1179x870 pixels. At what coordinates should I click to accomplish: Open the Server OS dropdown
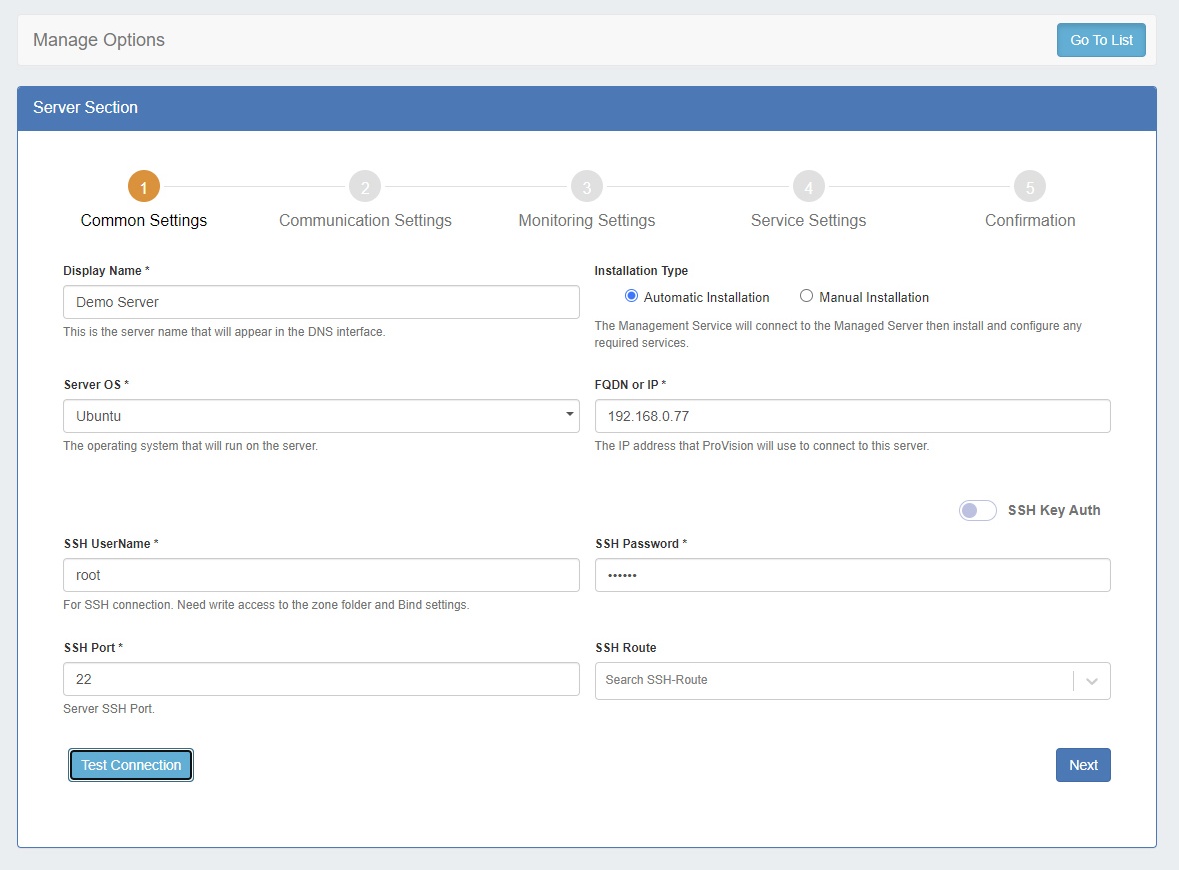(321, 416)
